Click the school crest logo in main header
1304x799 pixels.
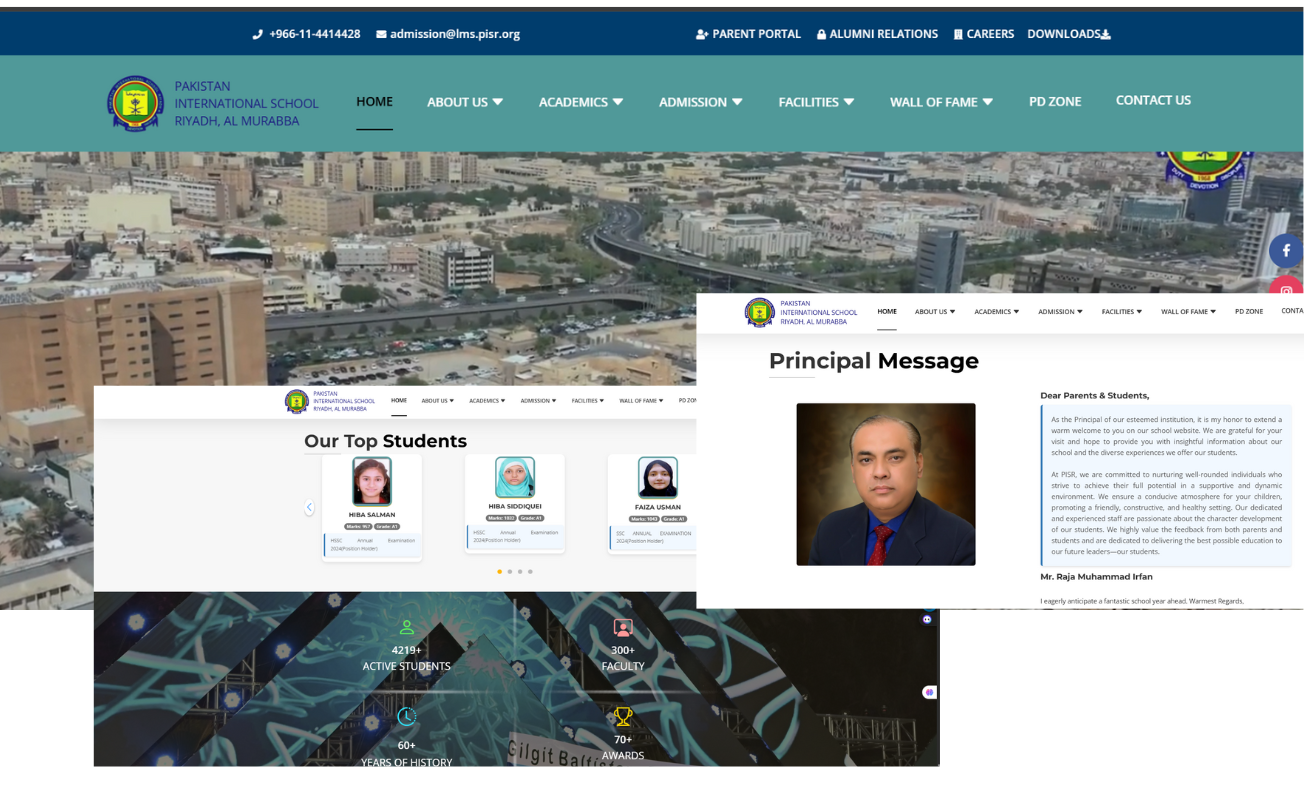click(x=135, y=103)
